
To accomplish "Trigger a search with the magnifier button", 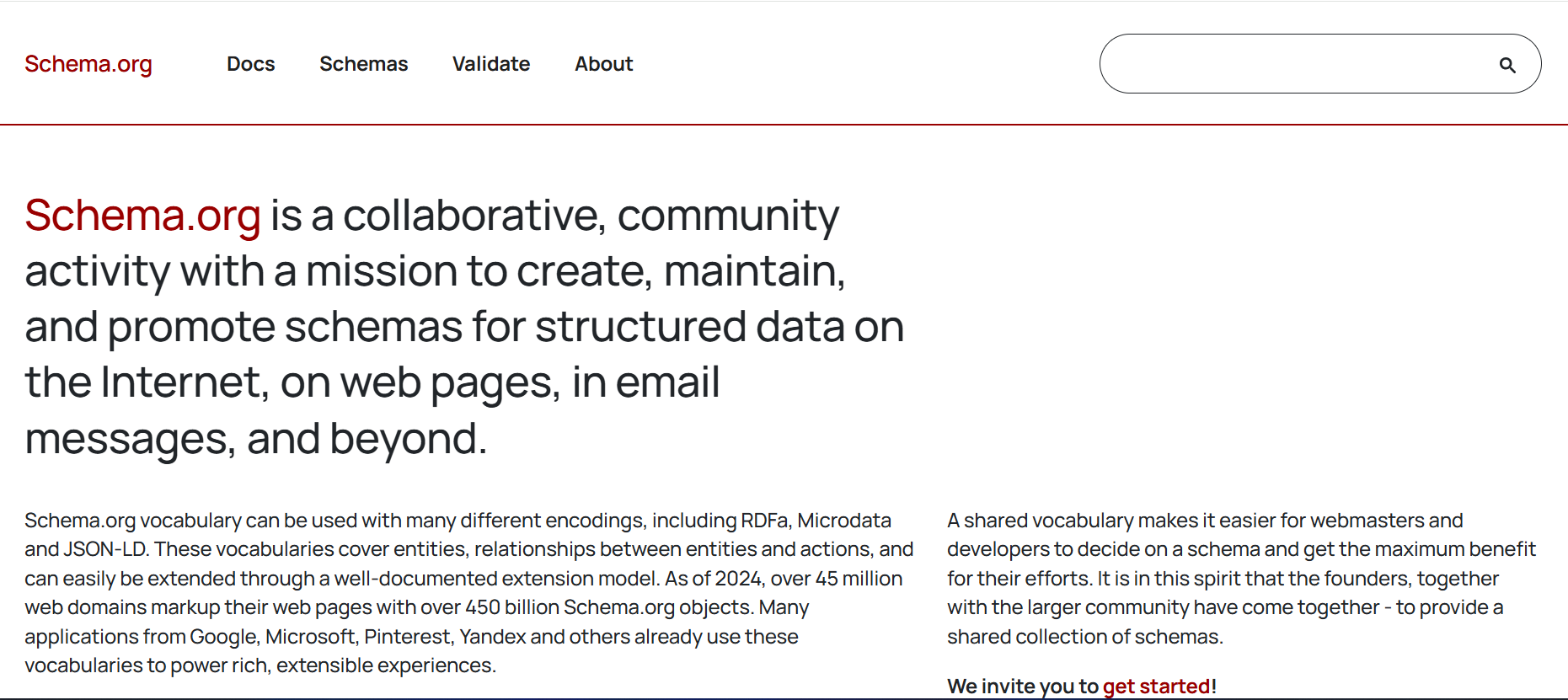I will click(x=1507, y=63).
